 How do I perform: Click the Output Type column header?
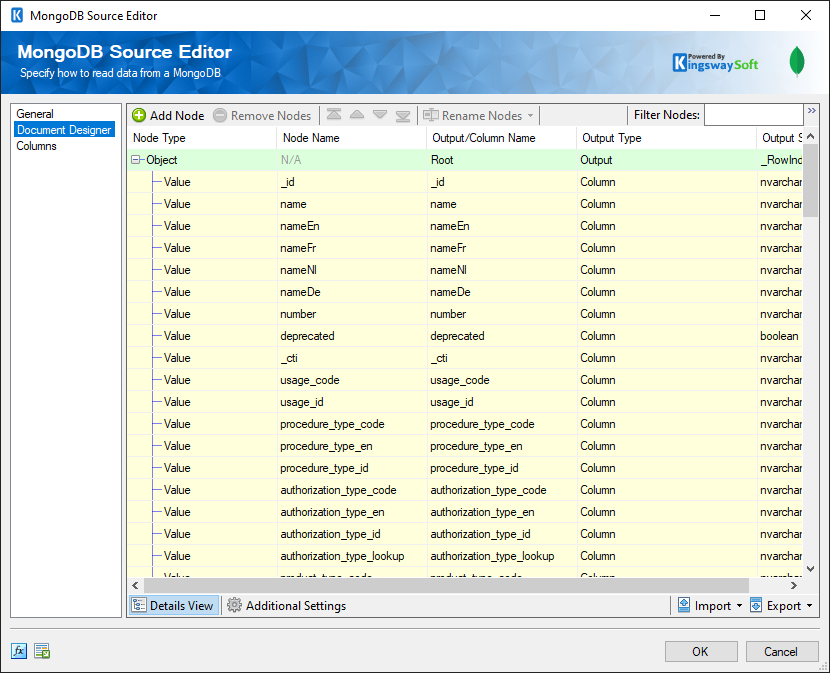pos(666,138)
